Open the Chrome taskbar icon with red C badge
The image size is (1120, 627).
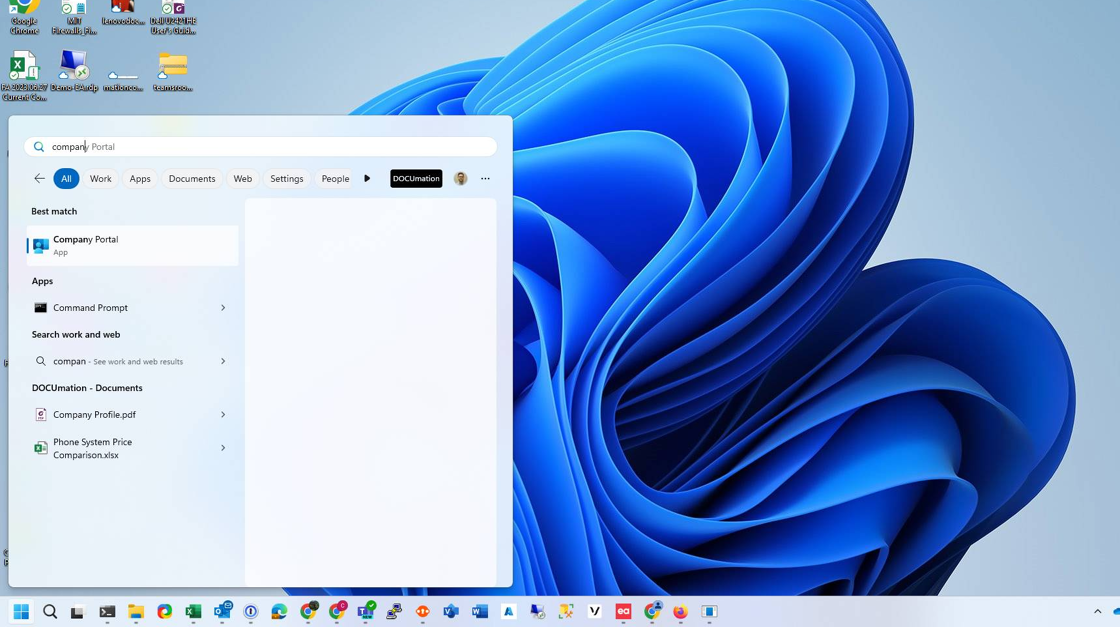(x=337, y=611)
